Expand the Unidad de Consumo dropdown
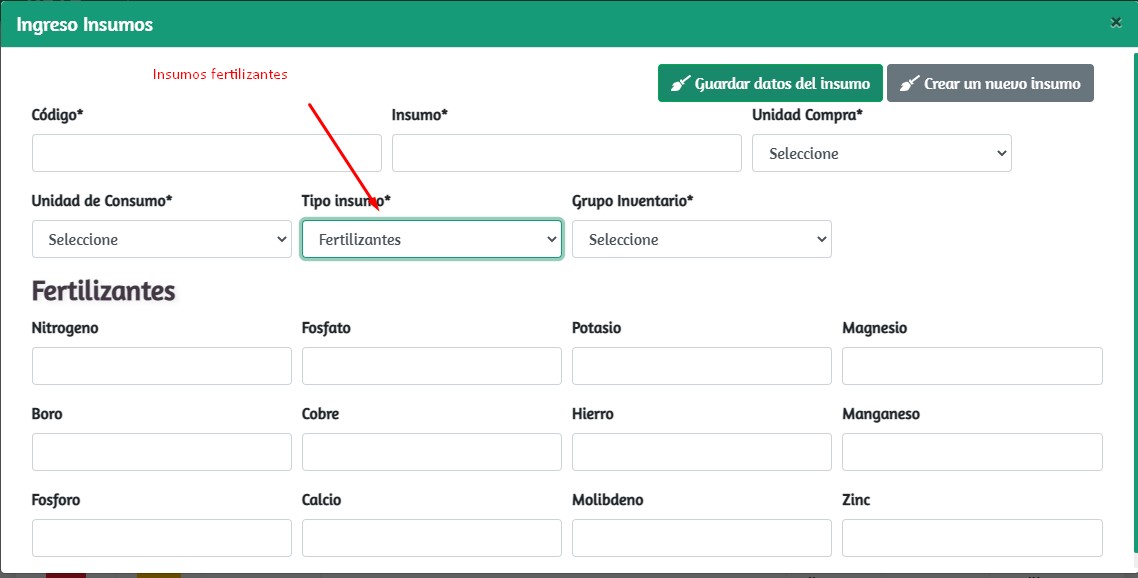Viewport: 1138px width, 578px height. click(x=161, y=239)
